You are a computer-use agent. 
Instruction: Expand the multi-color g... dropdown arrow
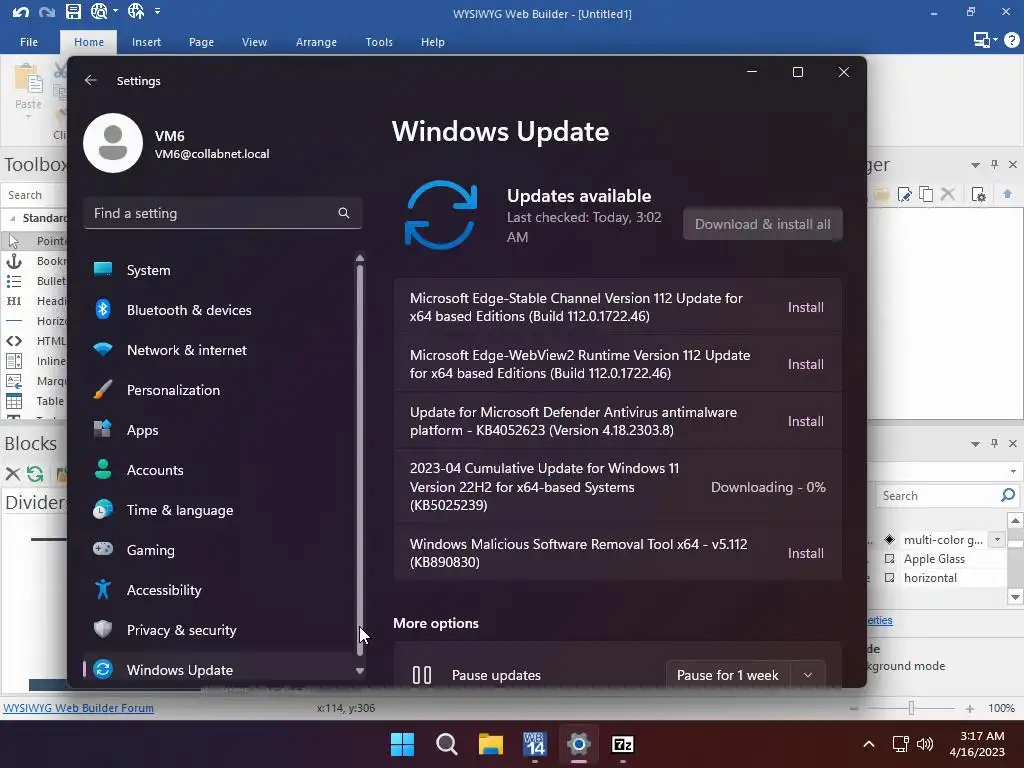(997, 539)
